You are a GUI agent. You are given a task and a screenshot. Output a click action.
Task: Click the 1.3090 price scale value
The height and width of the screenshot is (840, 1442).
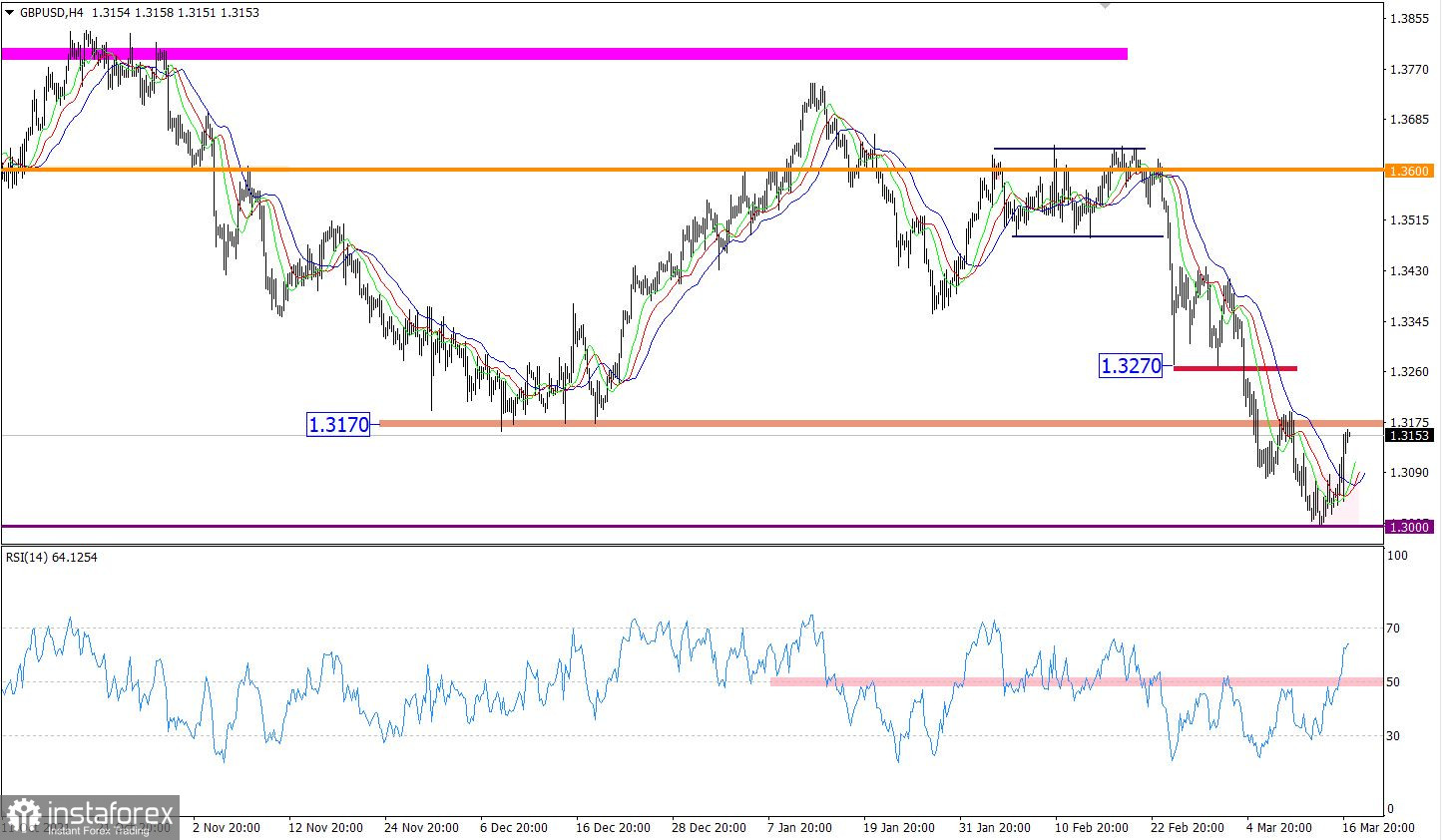(x=1412, y=473)
